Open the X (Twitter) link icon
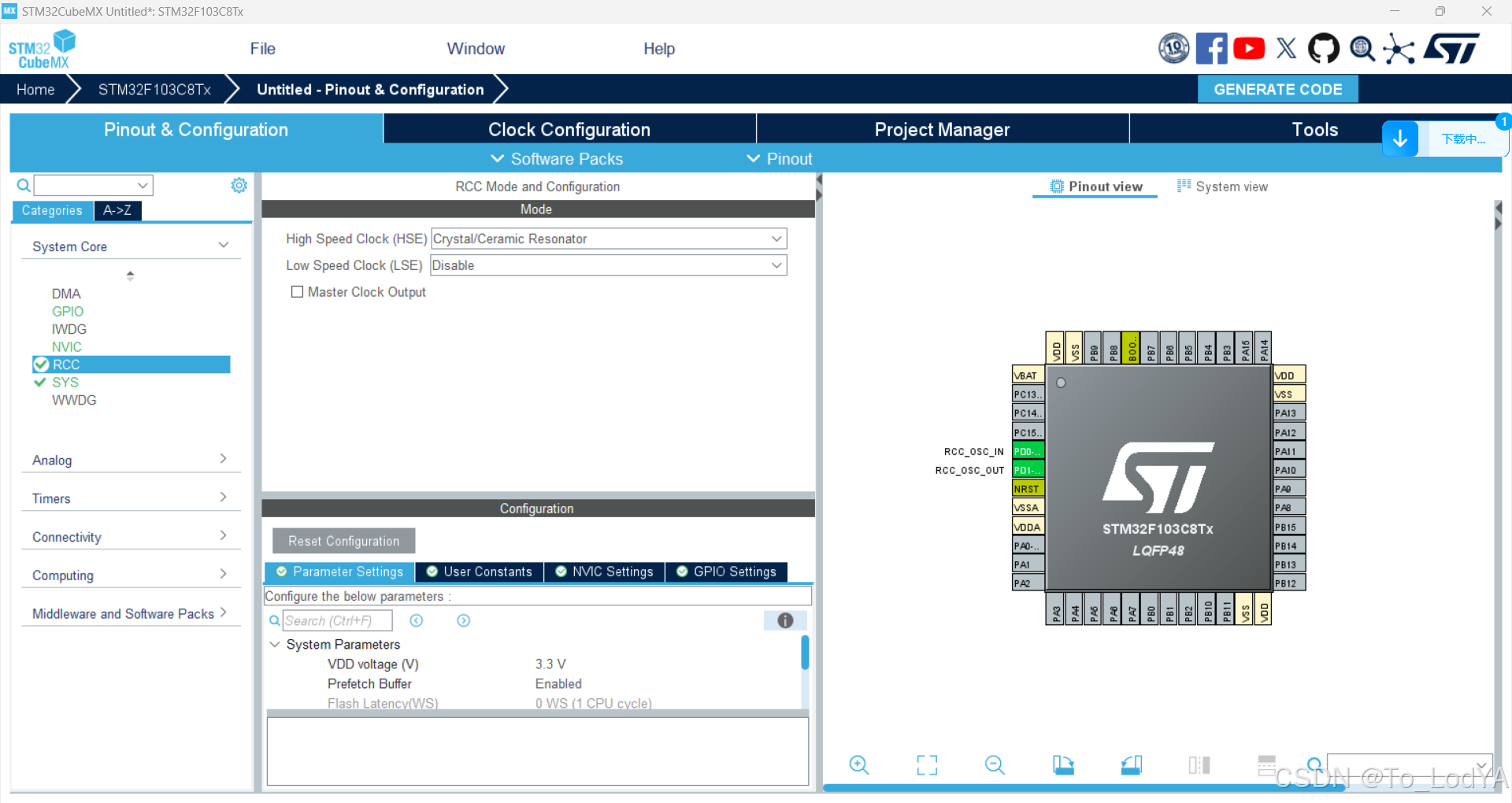Screen dimensions: 1512x803 (1286, 49)
